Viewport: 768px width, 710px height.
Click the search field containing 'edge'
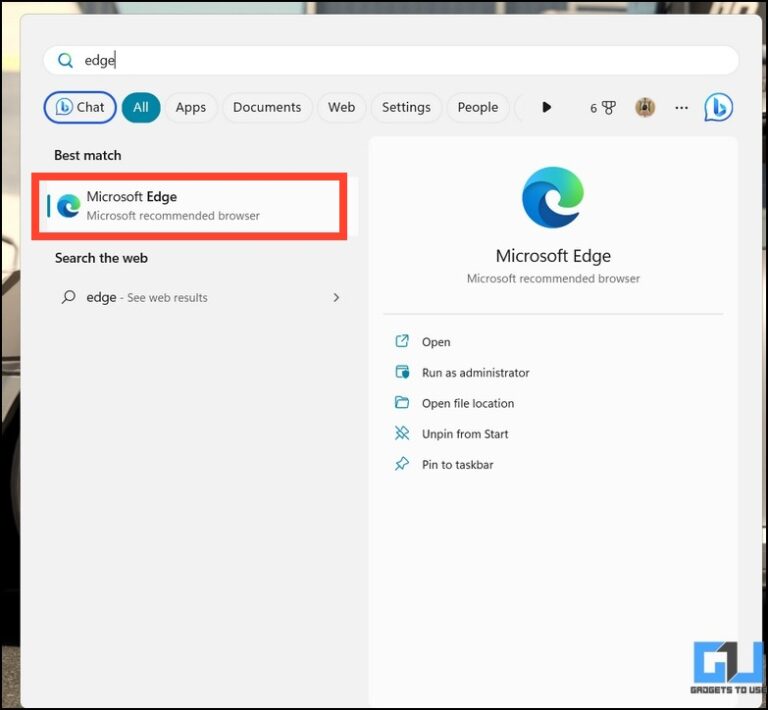(391, 60)
